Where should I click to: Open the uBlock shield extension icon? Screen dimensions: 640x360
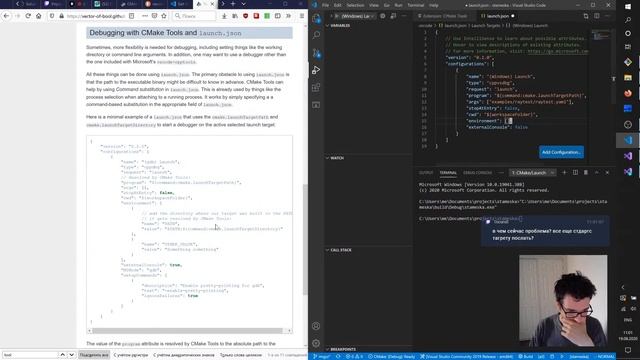245,16
